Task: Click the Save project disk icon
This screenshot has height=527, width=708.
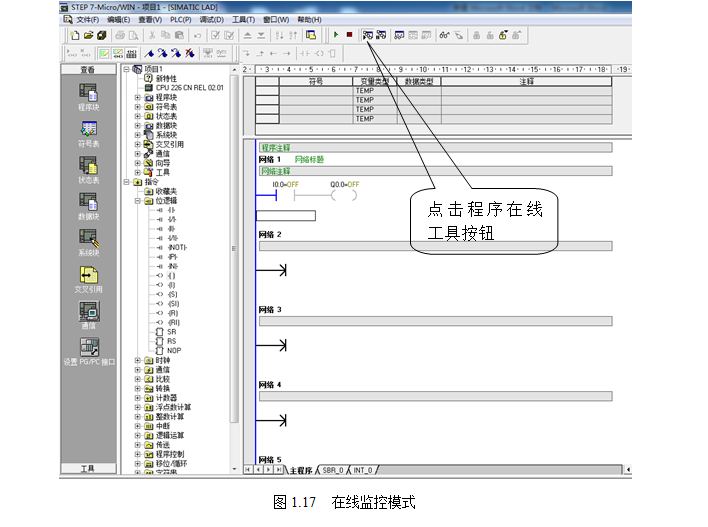Action: (102, 35)
